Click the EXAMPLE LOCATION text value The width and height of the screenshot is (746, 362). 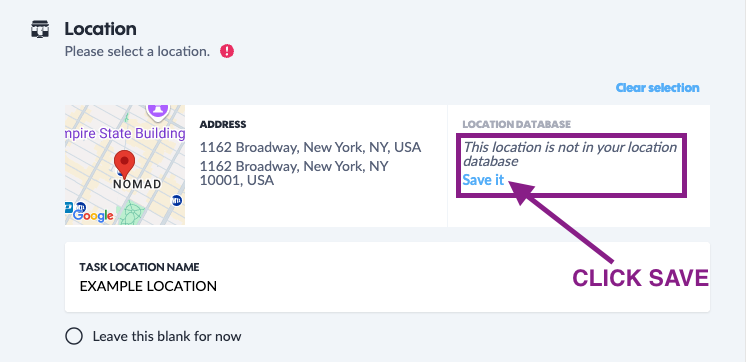[148, 286]
